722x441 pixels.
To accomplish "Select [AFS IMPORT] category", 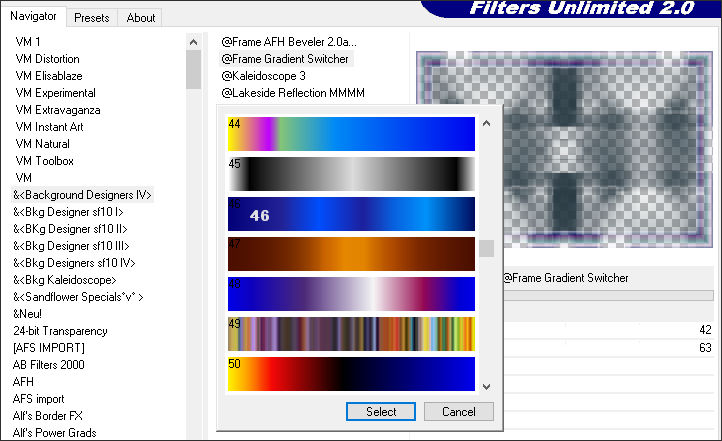I will [x=49, y=348].
